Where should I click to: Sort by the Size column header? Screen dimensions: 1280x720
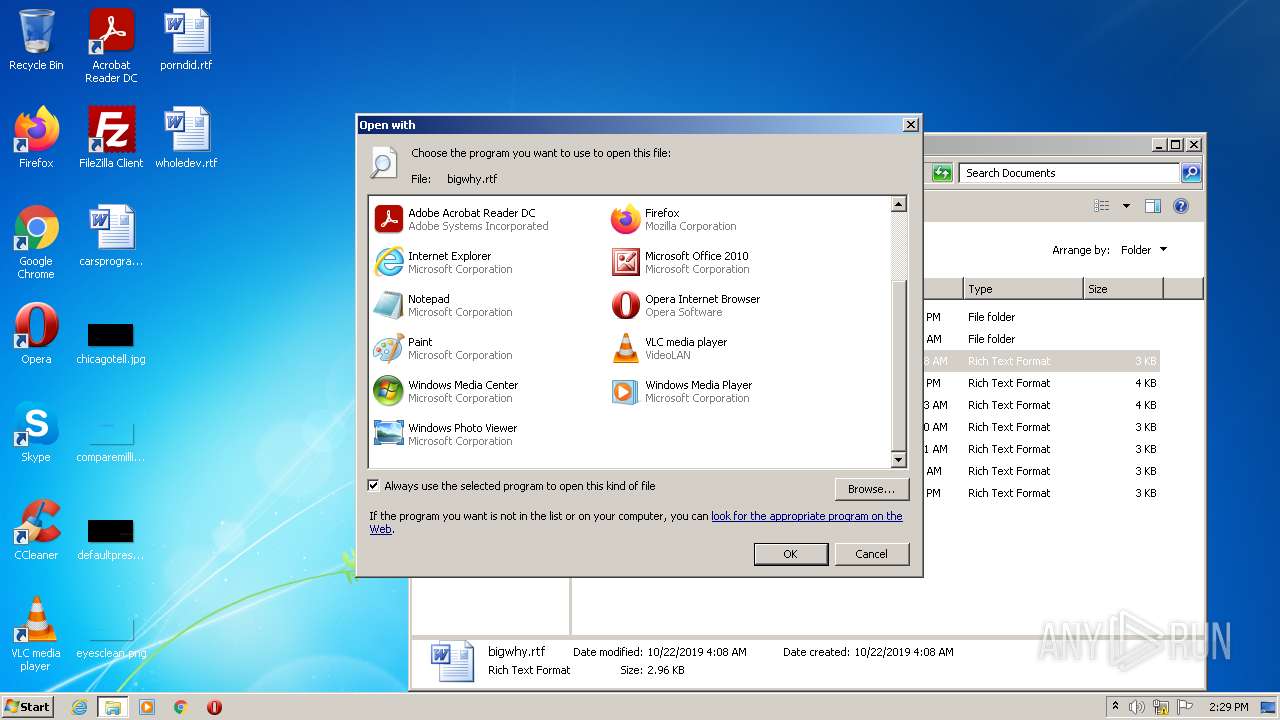1123,289
